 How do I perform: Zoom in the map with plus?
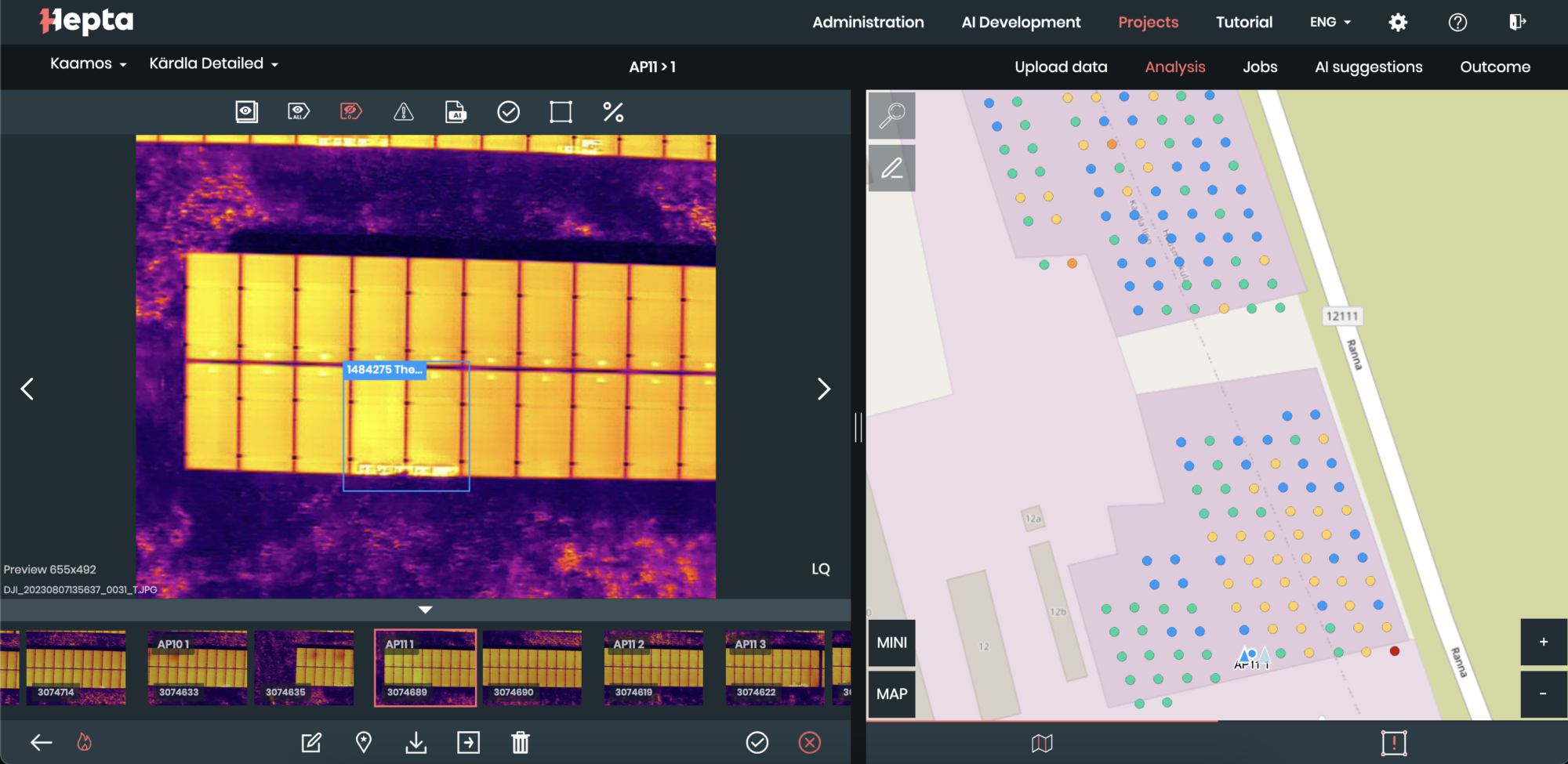click(x=1544, y=642)
